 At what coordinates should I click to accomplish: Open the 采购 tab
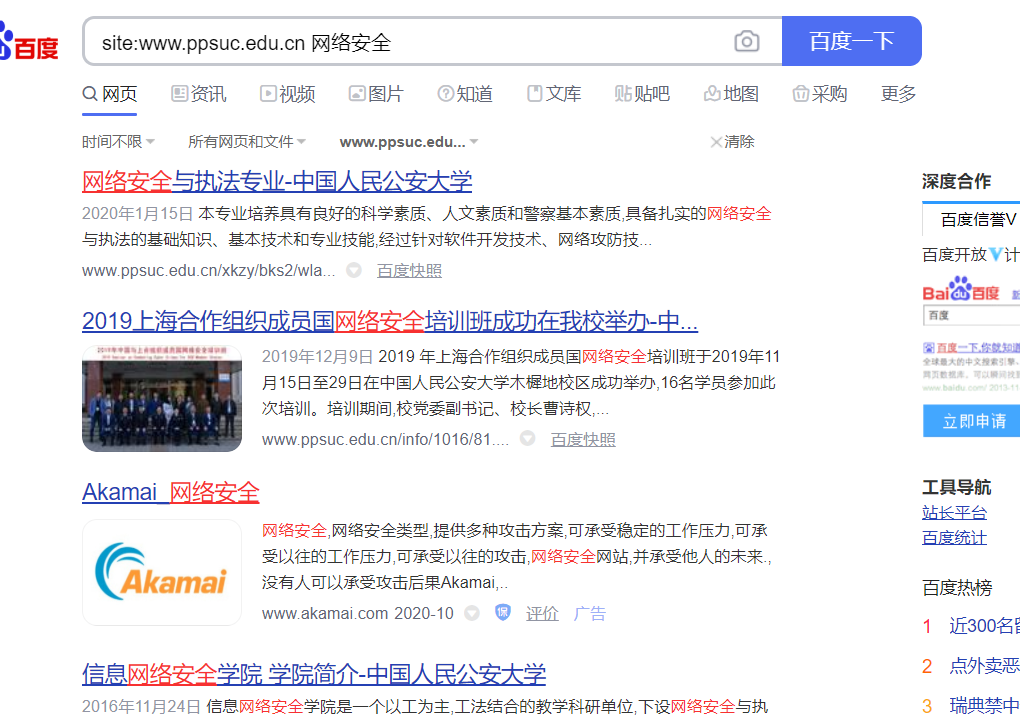(820, 94)
